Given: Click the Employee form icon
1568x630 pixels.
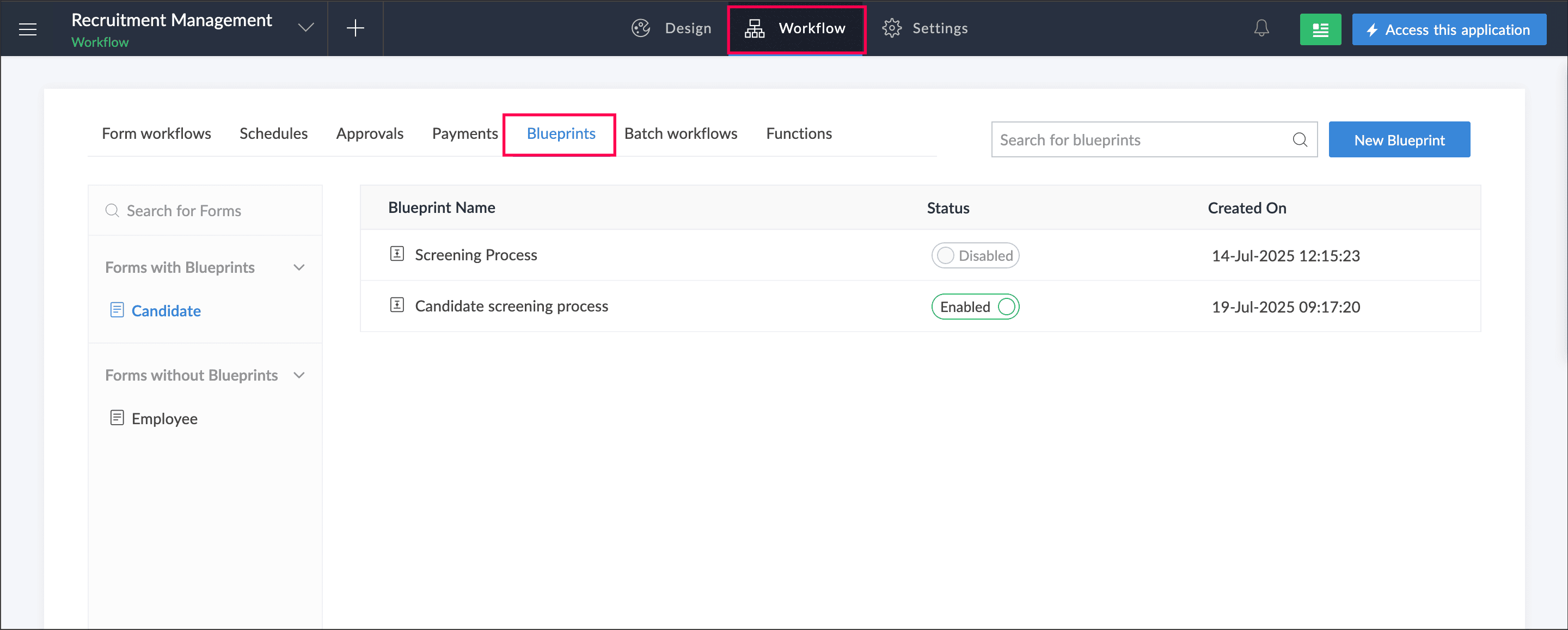Looking at the screenshot, I should 117,418.
